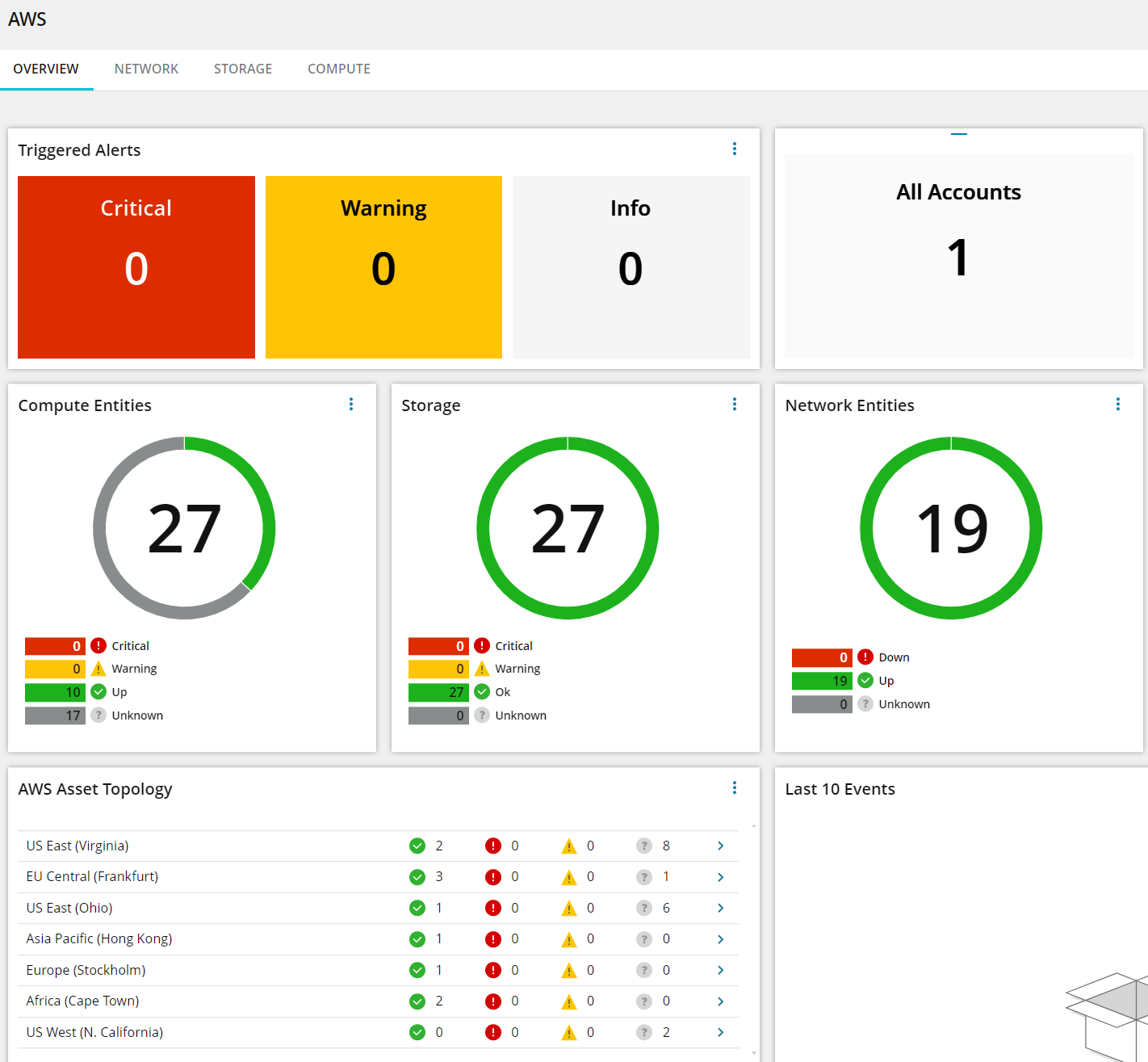This screenshot has width=1148, height=1062.
Task: Click green check icon in US East (Virginia) row
Action: pos(417,846)
